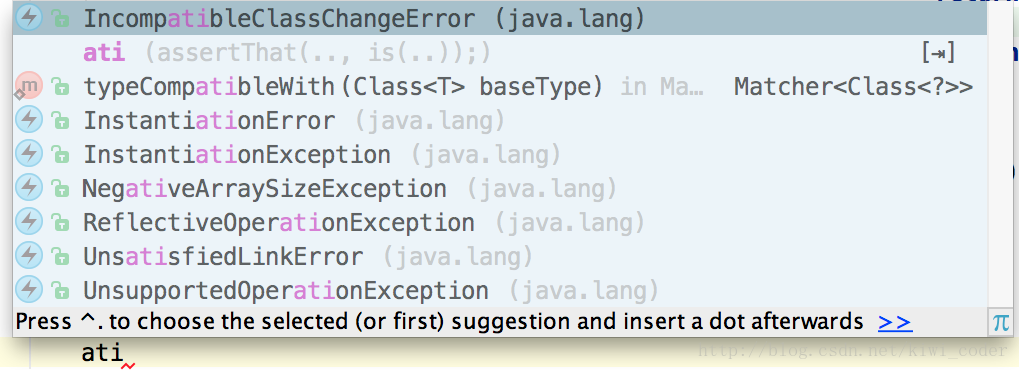Click the class icon next to InstantiationException
Image resolution: width=1019 pixels, height=370 pixels.
[28, 153]
